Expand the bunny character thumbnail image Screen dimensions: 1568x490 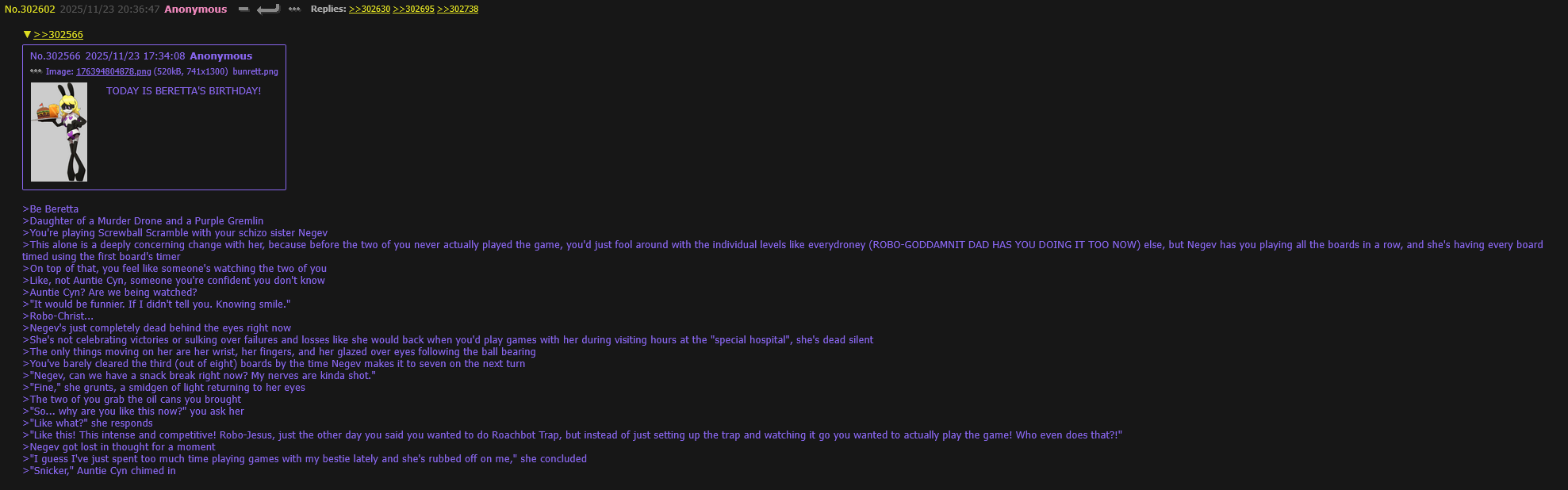tap(59, 132)
